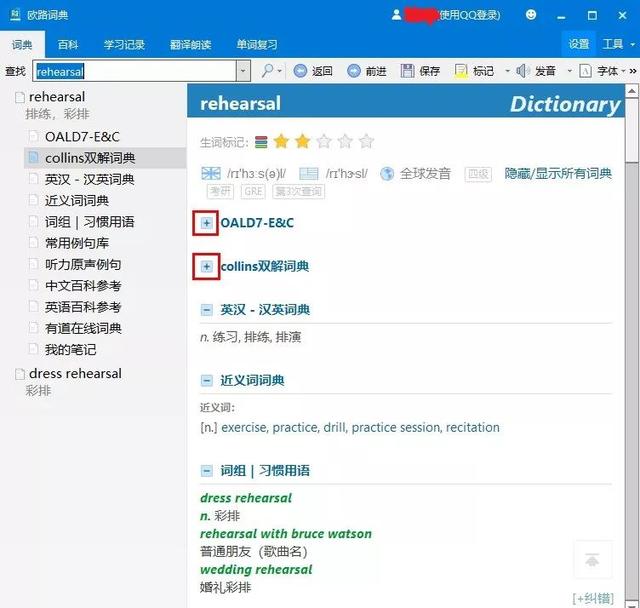The height and width of the screenshot is (608, 640).
Task: Open the 学习记录 tab
Action: coord(124,44)
